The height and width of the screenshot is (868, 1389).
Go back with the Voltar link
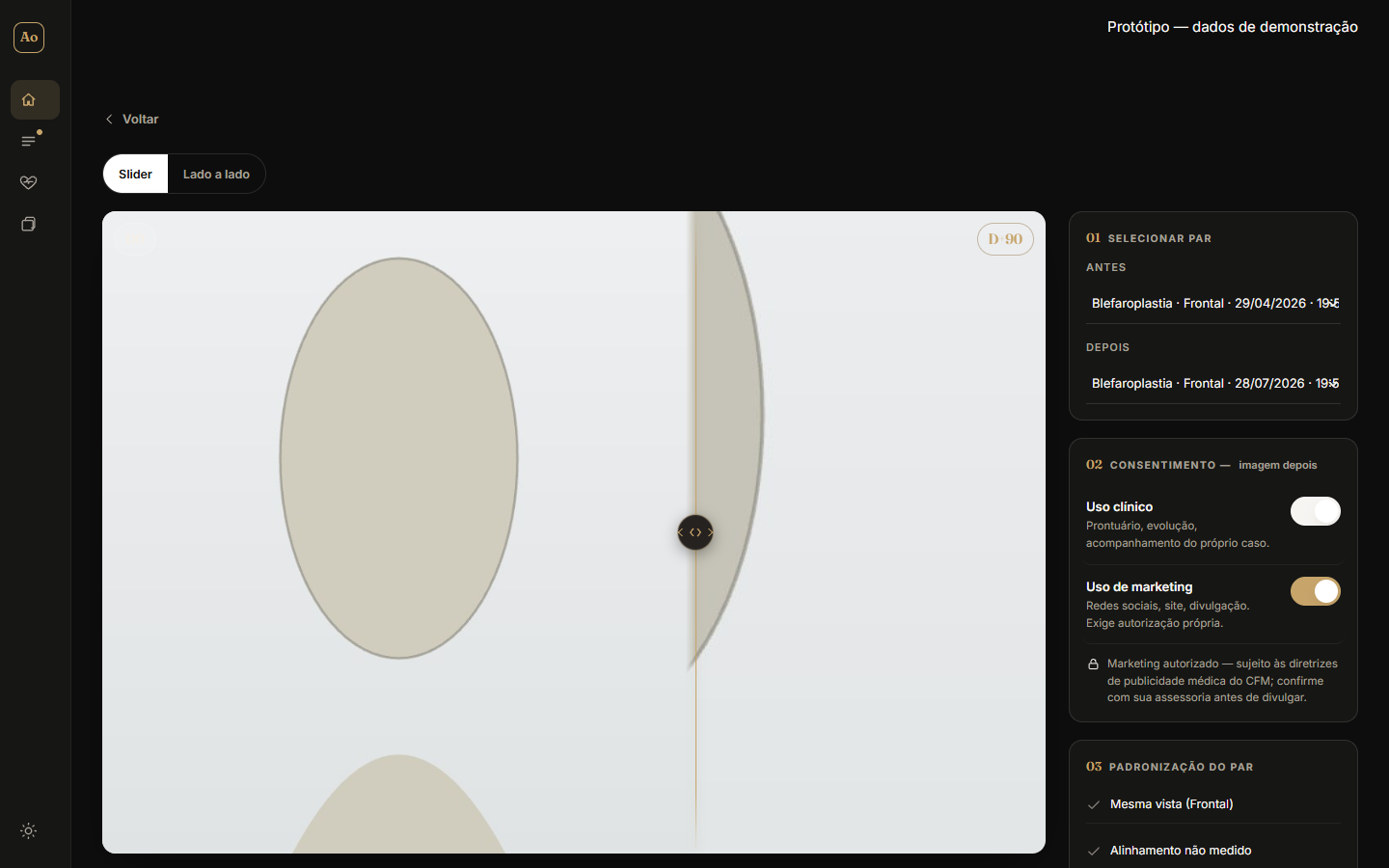(131, 119)
